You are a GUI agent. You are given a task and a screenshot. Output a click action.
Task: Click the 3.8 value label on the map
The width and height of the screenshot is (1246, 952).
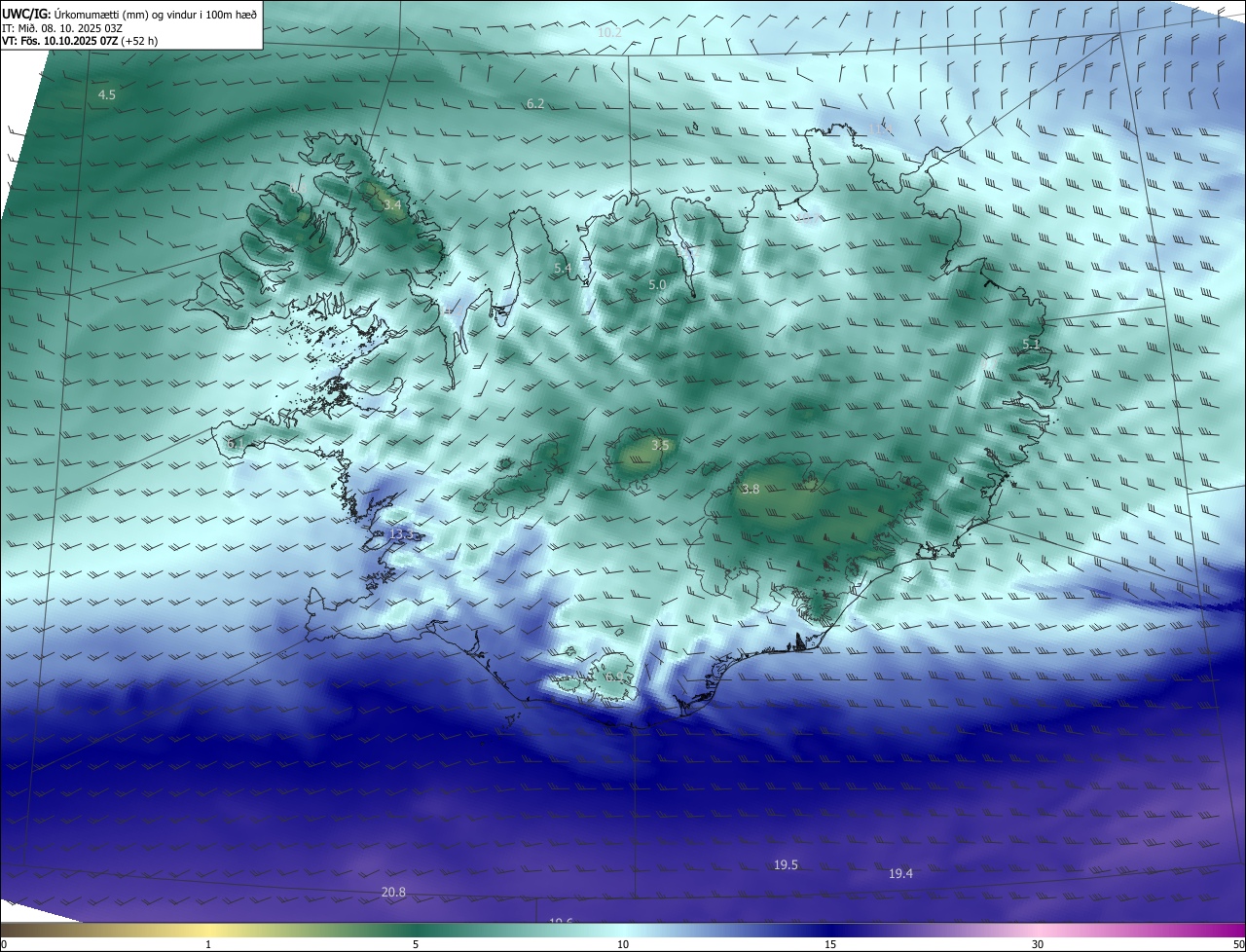pos(750,489)
